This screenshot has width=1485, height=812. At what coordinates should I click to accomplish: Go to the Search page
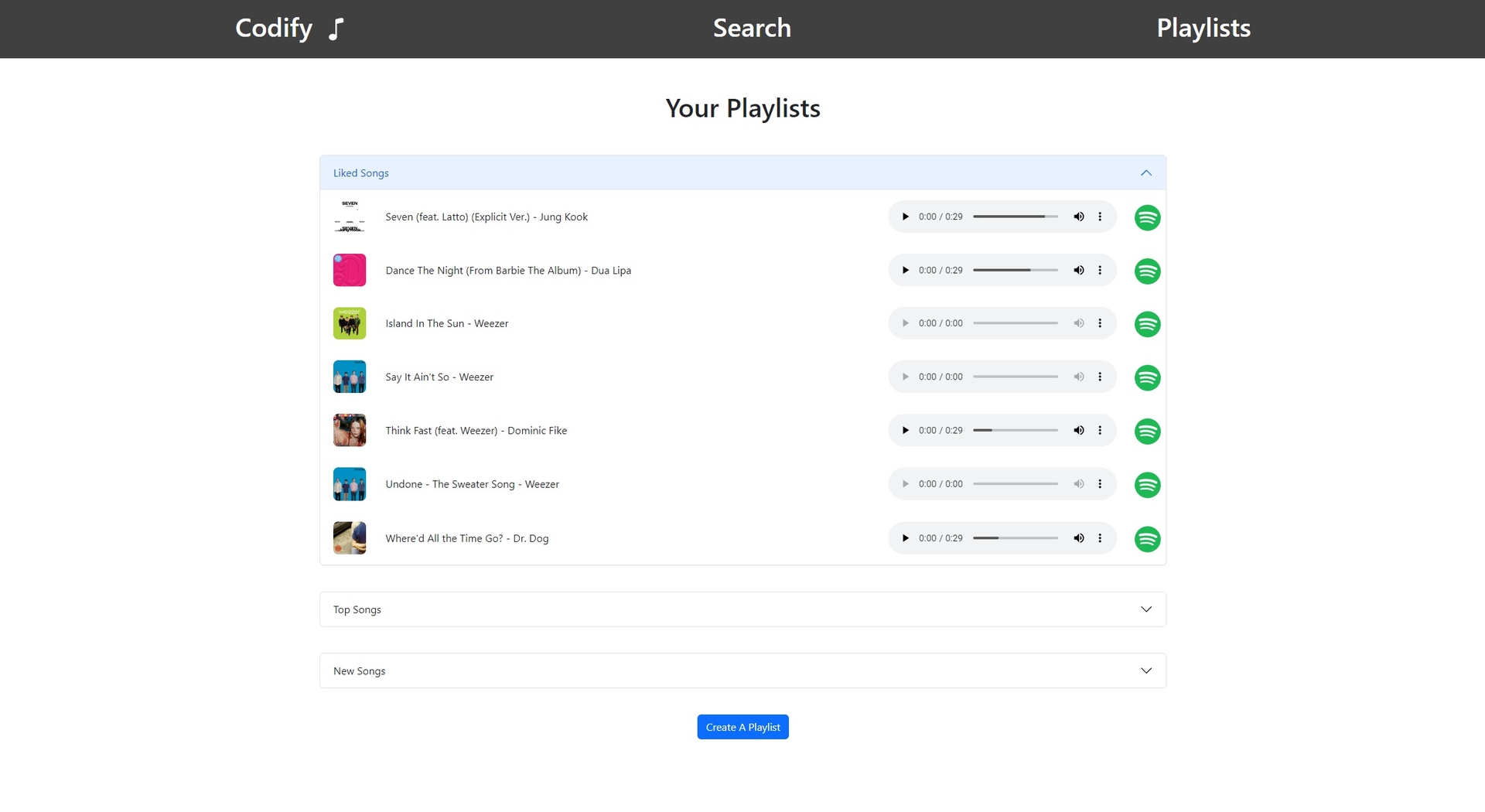pos(752,28)
